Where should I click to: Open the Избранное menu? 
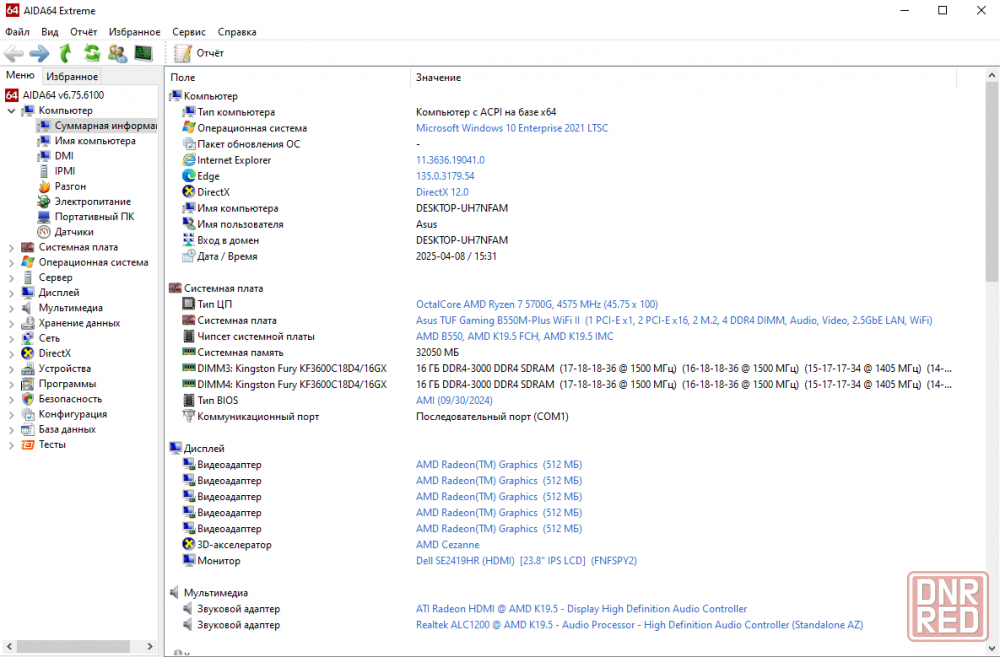coord(135,32)
